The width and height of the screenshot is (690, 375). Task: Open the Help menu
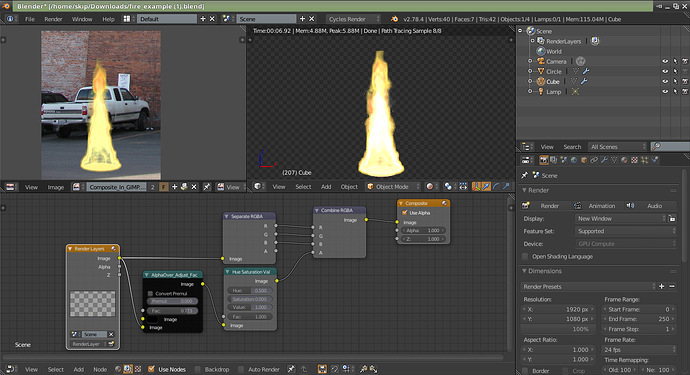108,19
